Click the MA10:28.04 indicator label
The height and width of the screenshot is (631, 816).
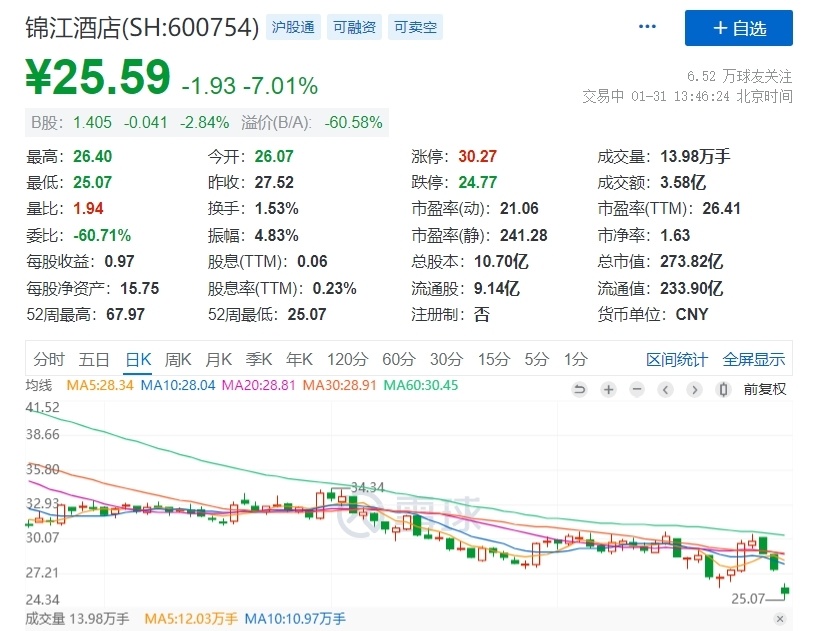178,385
